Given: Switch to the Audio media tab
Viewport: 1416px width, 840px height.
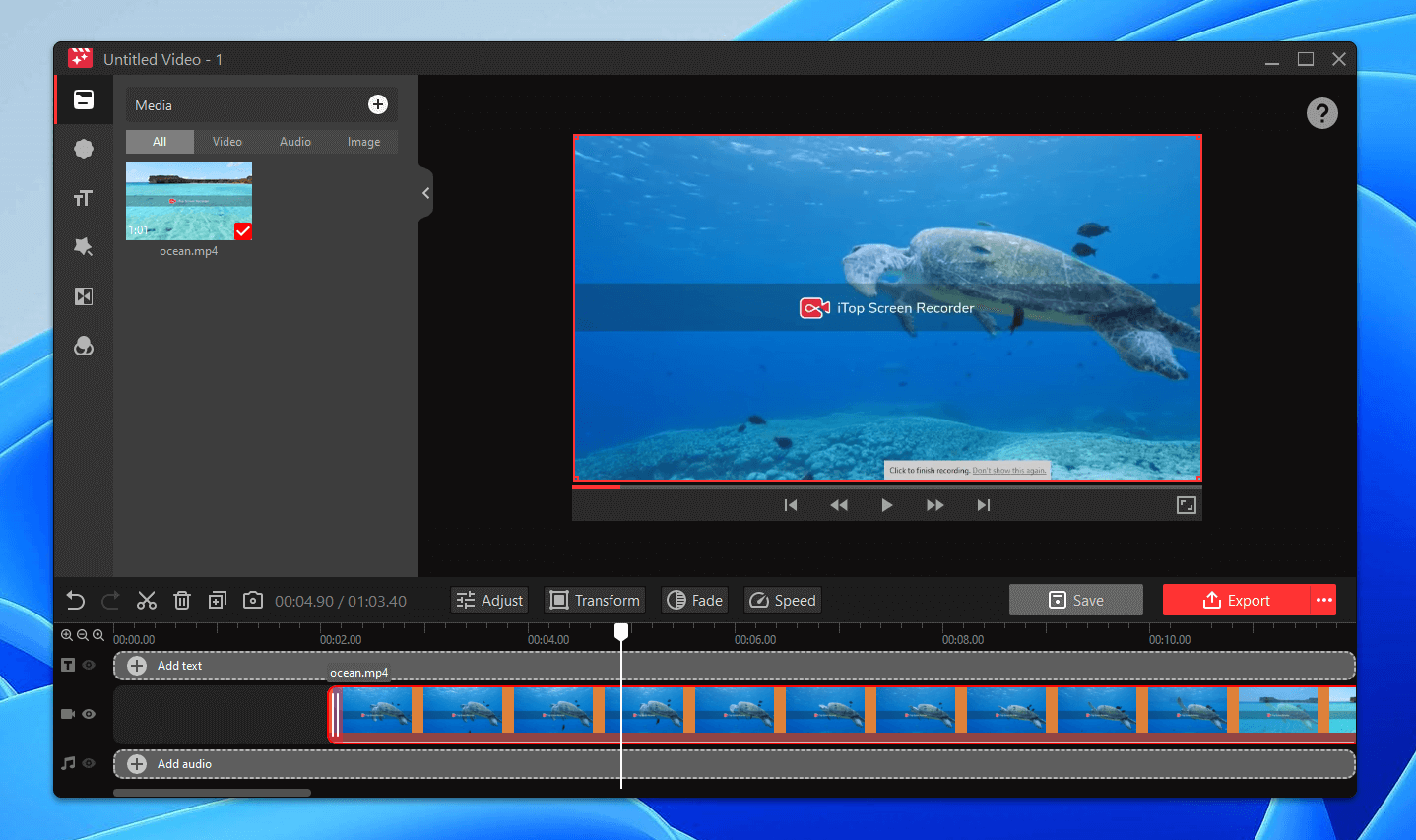Looking at the screenshot, I should [295, 142].
